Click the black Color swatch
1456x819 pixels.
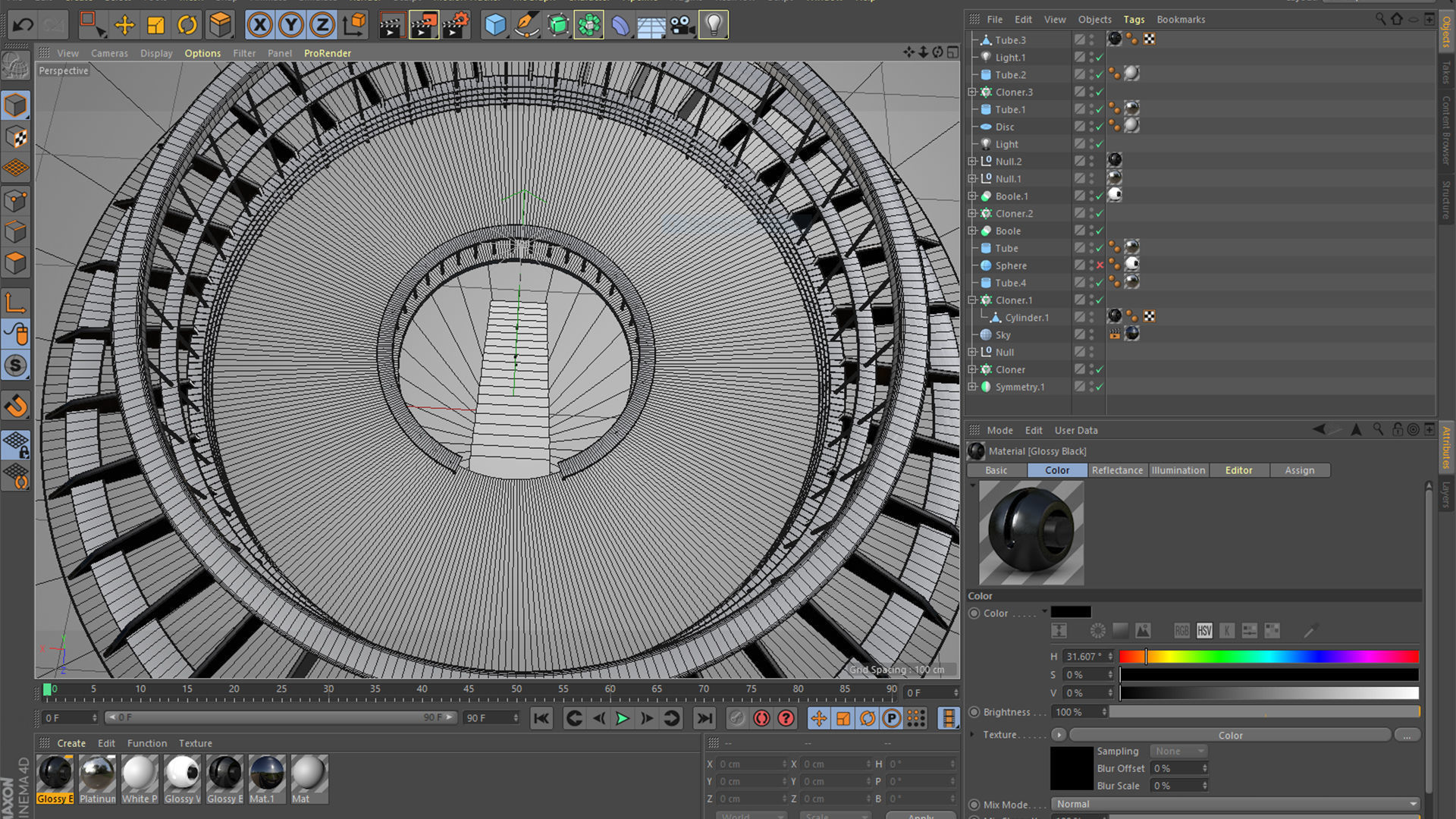(x=1071, y=612)
